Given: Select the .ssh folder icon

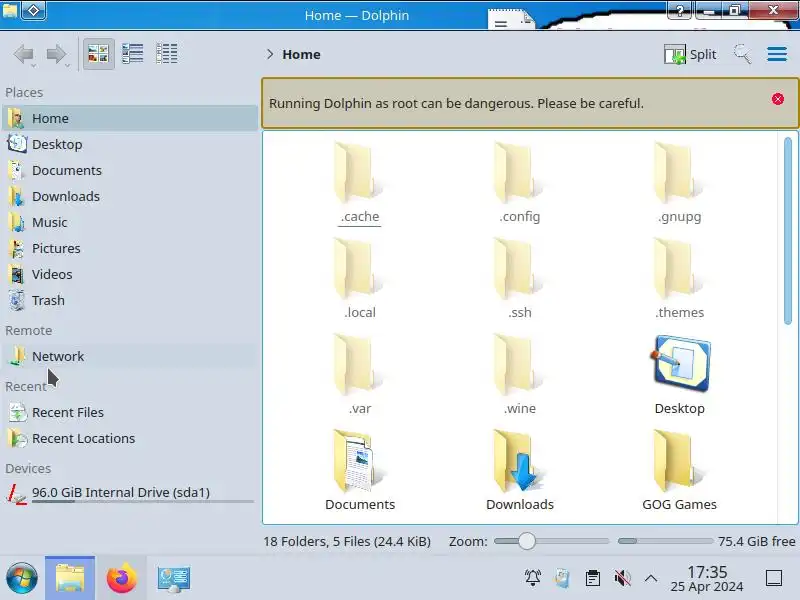Looking at the screenshot, I should pyautogui.click(x=519, y=270).
